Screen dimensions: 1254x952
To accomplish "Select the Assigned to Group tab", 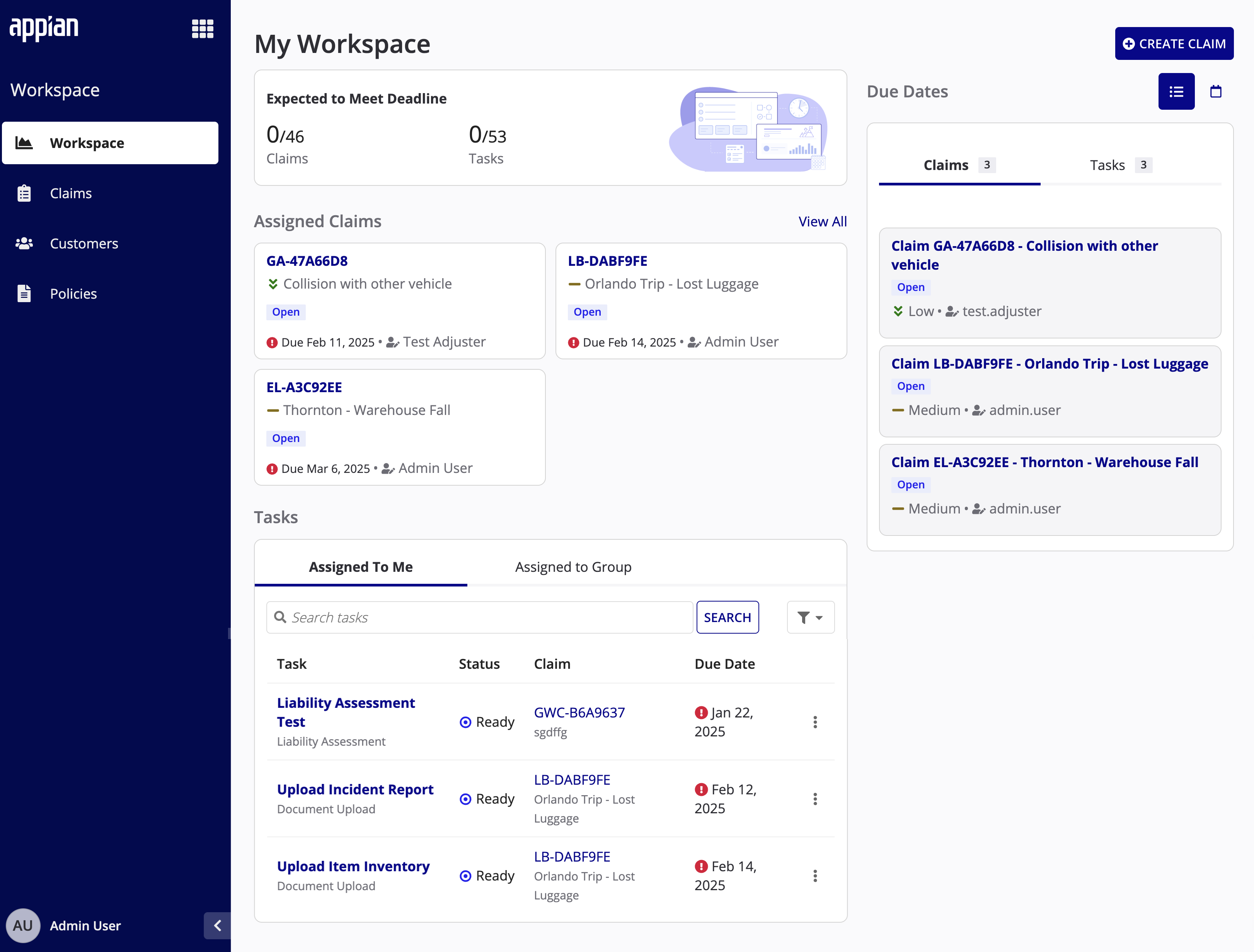I will [x=573, y=567].
